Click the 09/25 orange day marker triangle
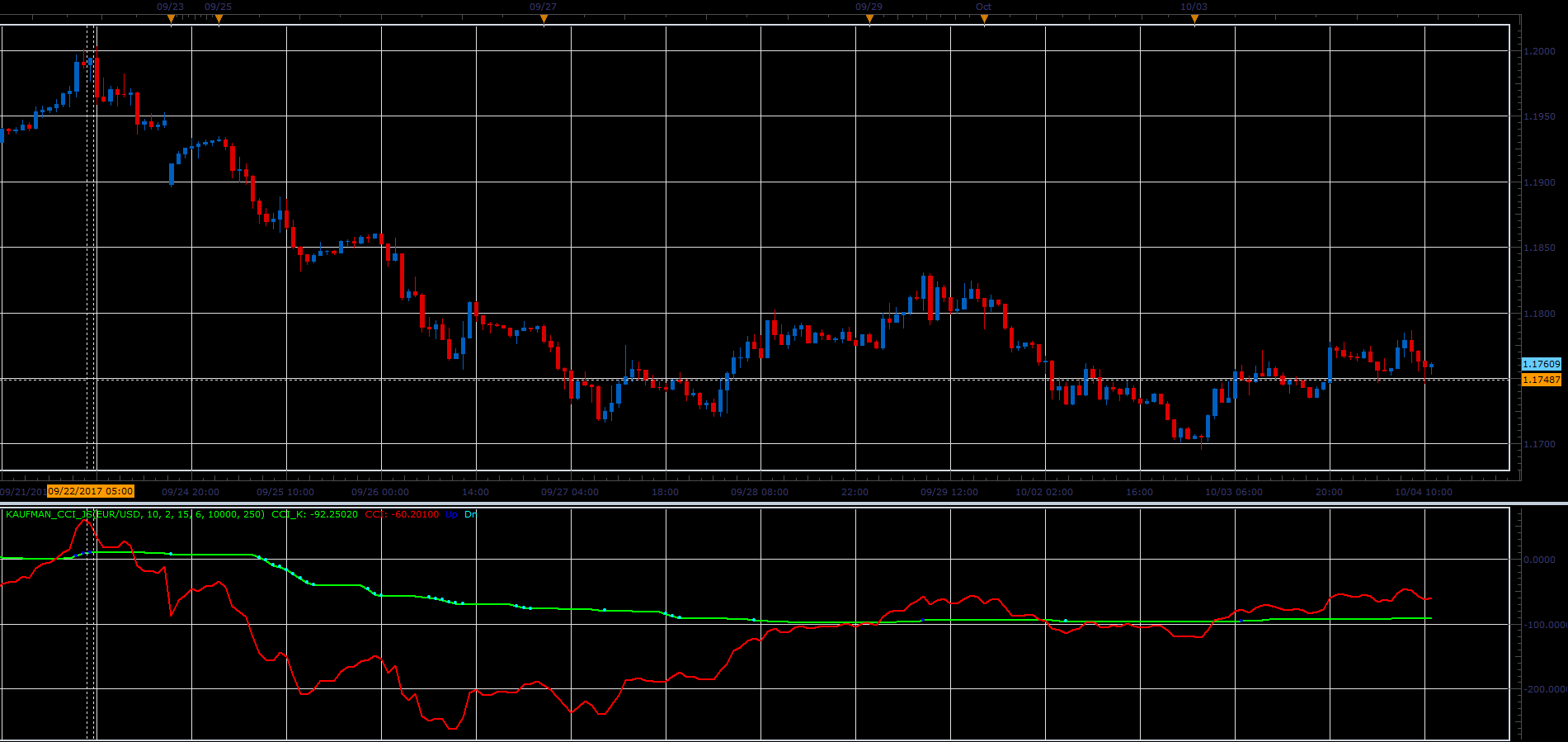 point(219,19)
